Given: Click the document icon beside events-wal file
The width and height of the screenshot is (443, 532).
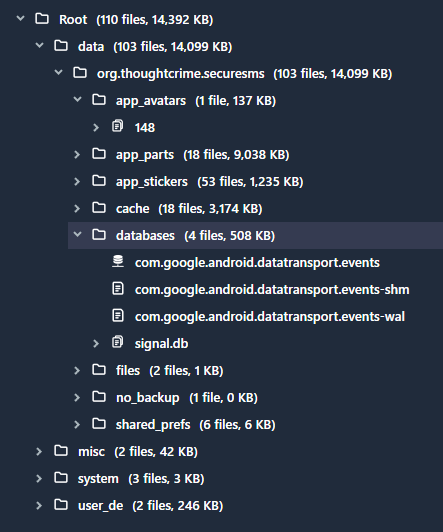Looking at the screenshot, I should click(118, 316).
